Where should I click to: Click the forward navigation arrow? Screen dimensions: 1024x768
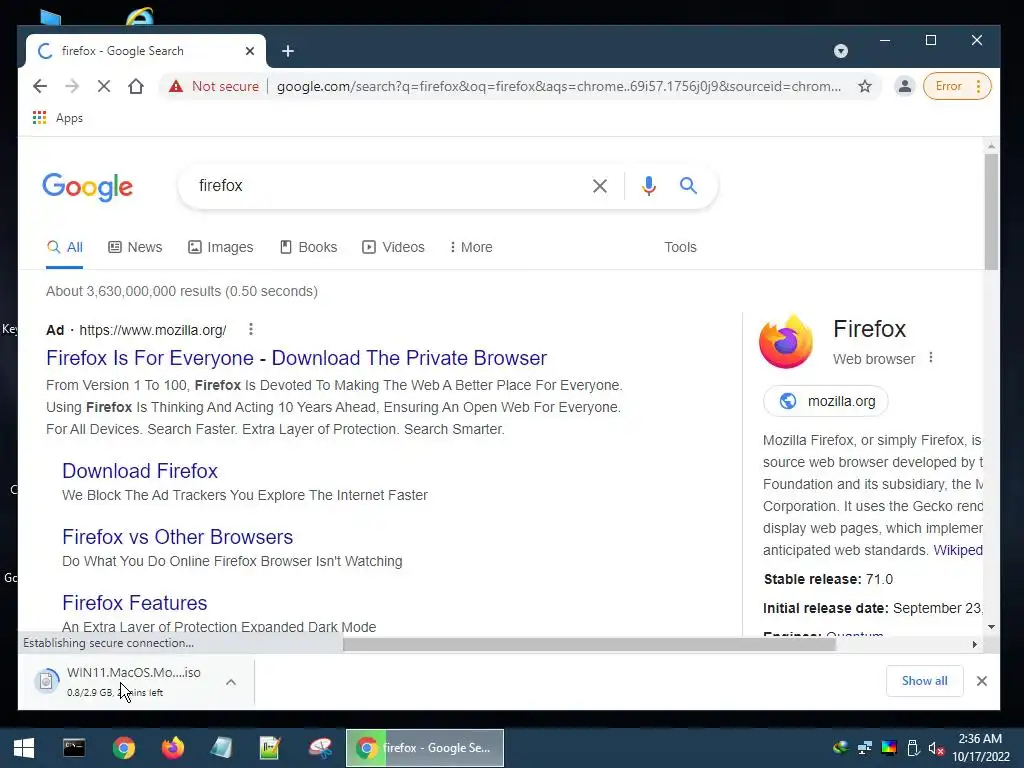point(72,86)
